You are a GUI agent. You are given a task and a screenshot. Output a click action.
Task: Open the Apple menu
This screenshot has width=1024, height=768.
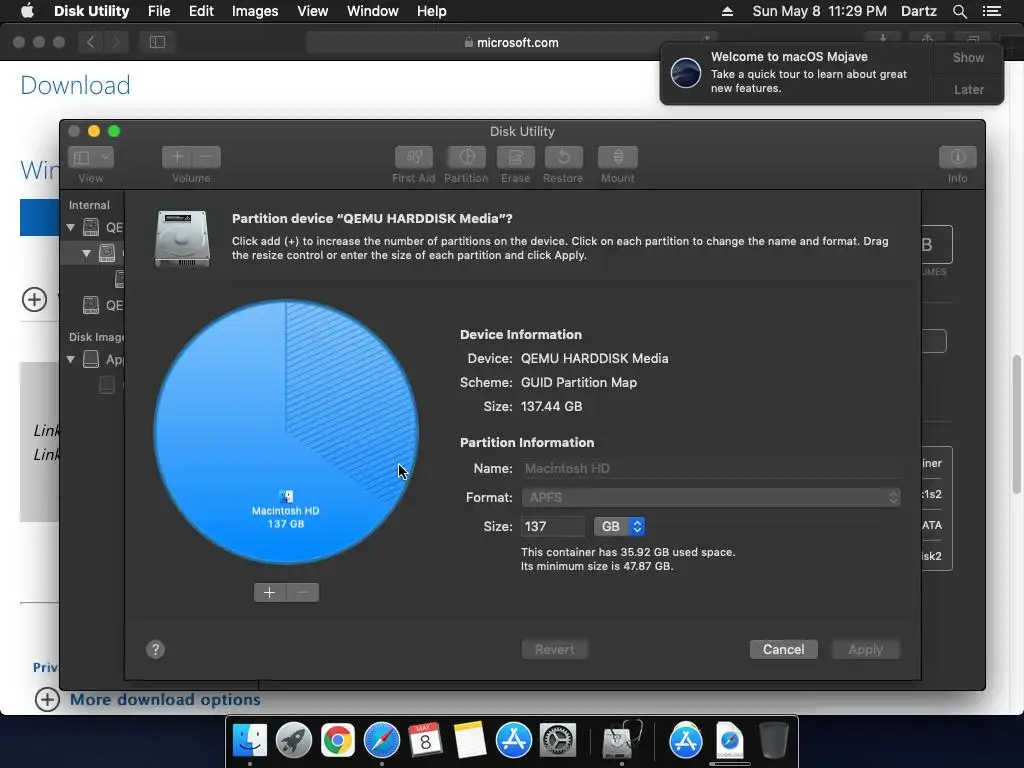27,11
